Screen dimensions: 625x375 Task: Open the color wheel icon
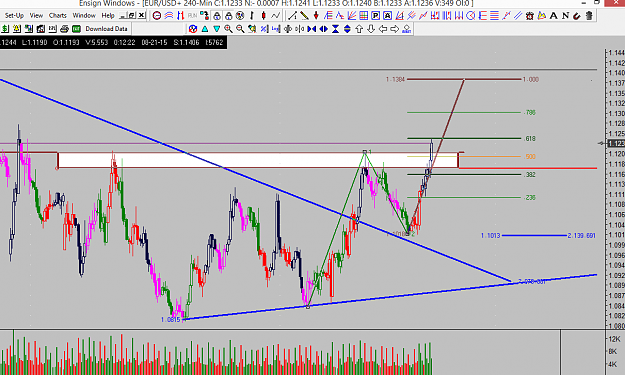pos(193,29)
